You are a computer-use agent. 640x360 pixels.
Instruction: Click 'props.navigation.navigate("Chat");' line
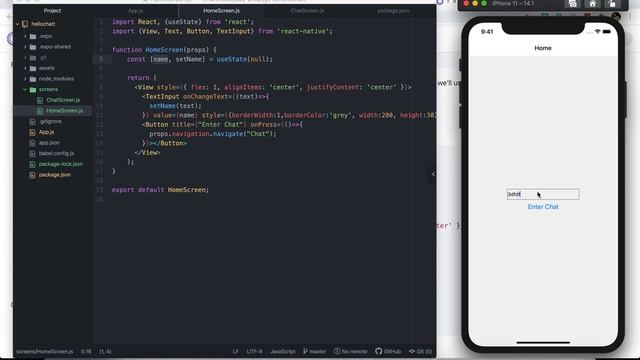coord(213,134)
